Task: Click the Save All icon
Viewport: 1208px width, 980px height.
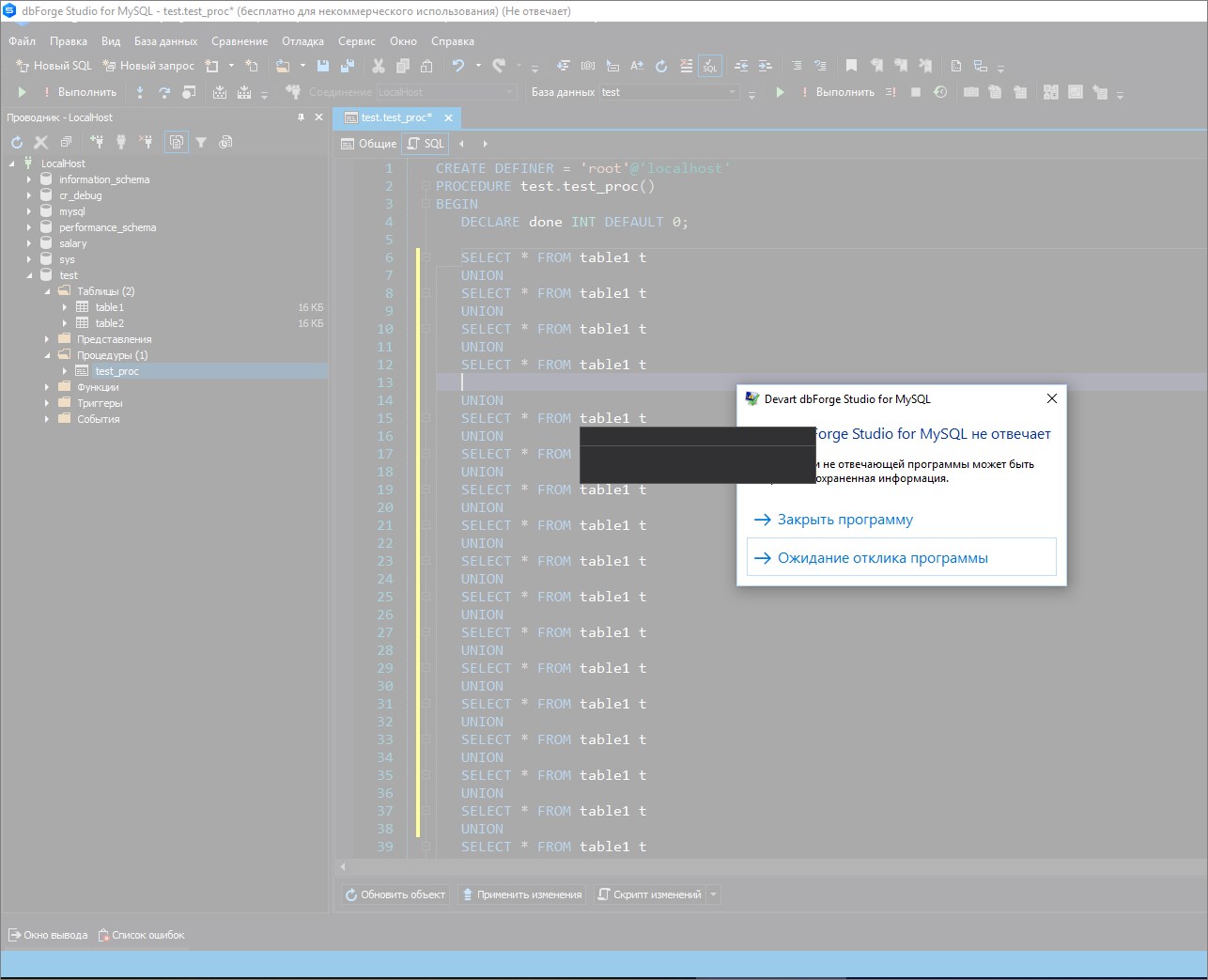Action: 347,66
